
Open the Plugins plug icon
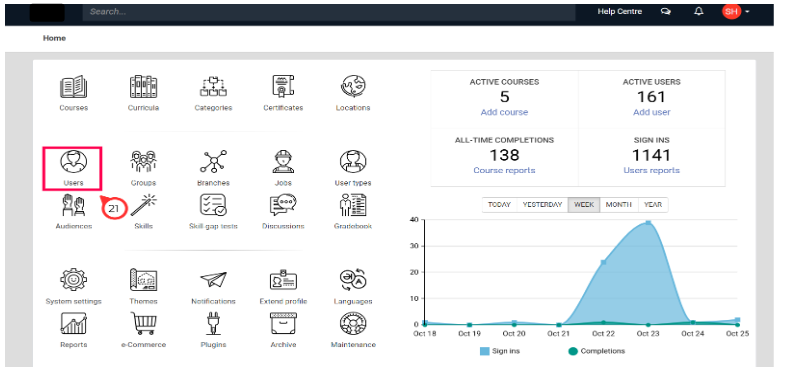[x=213, y=323]
